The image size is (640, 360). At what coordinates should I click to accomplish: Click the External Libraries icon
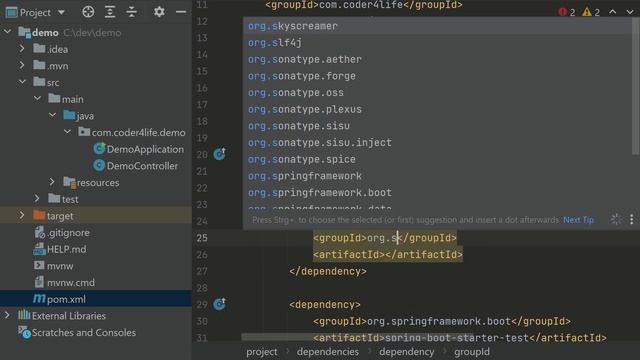[x=24, y=315]
